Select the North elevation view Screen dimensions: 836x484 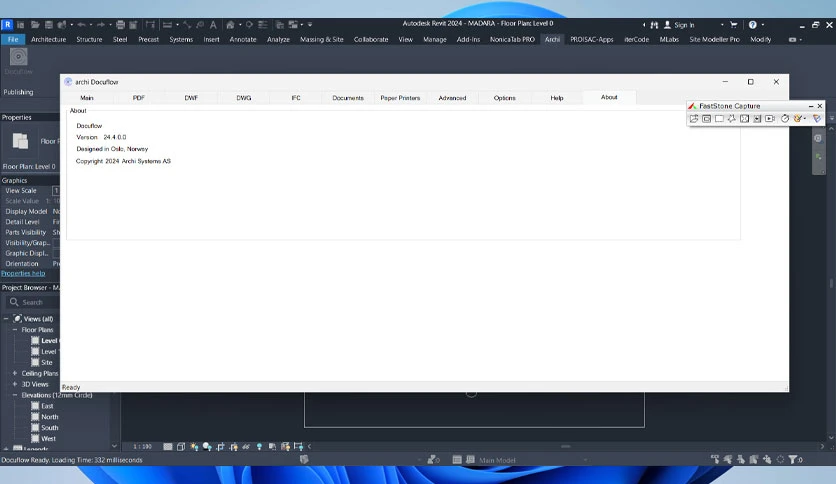50,417
